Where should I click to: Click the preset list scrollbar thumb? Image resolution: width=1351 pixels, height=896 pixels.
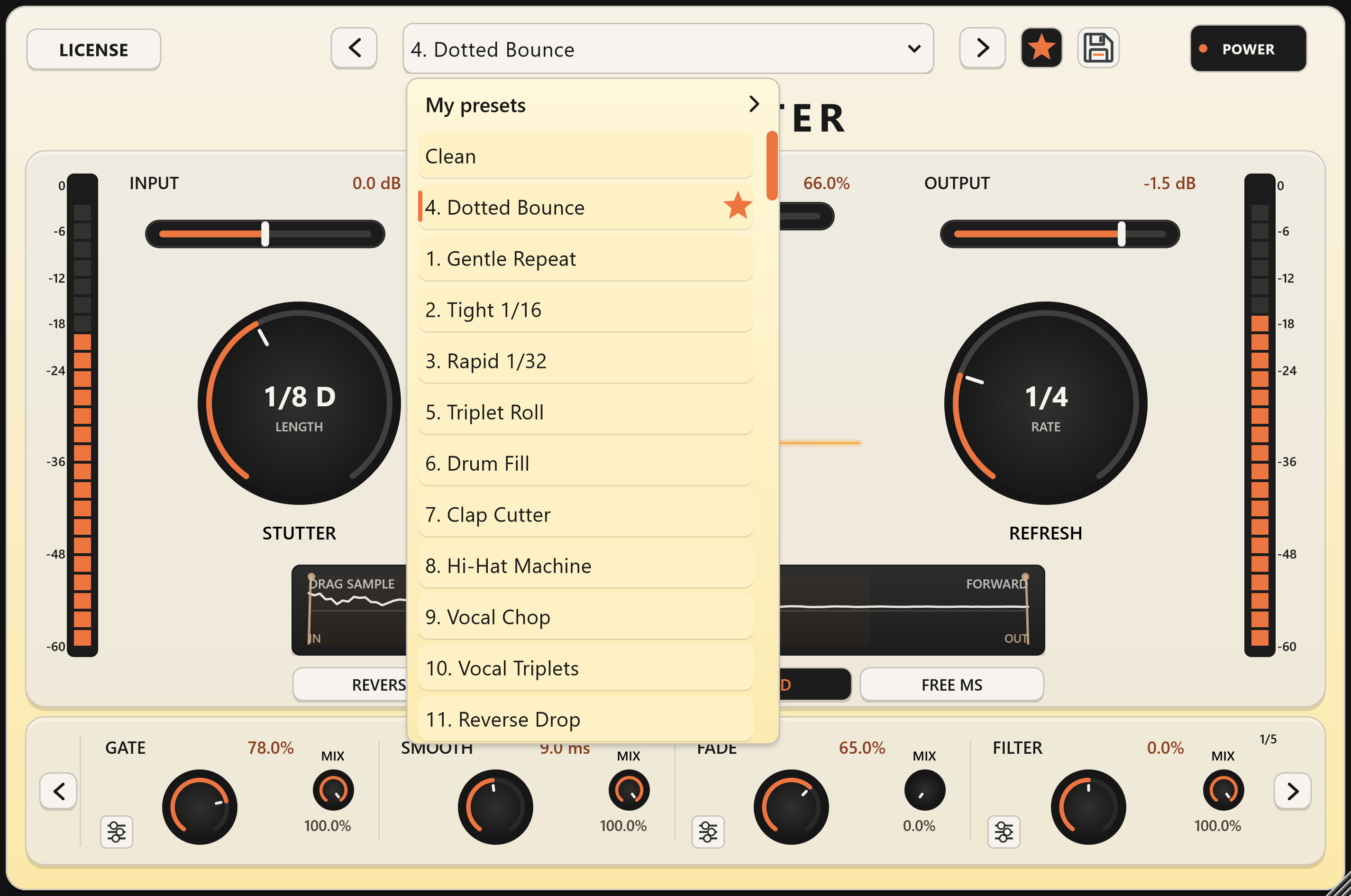(x=772, y=166)
